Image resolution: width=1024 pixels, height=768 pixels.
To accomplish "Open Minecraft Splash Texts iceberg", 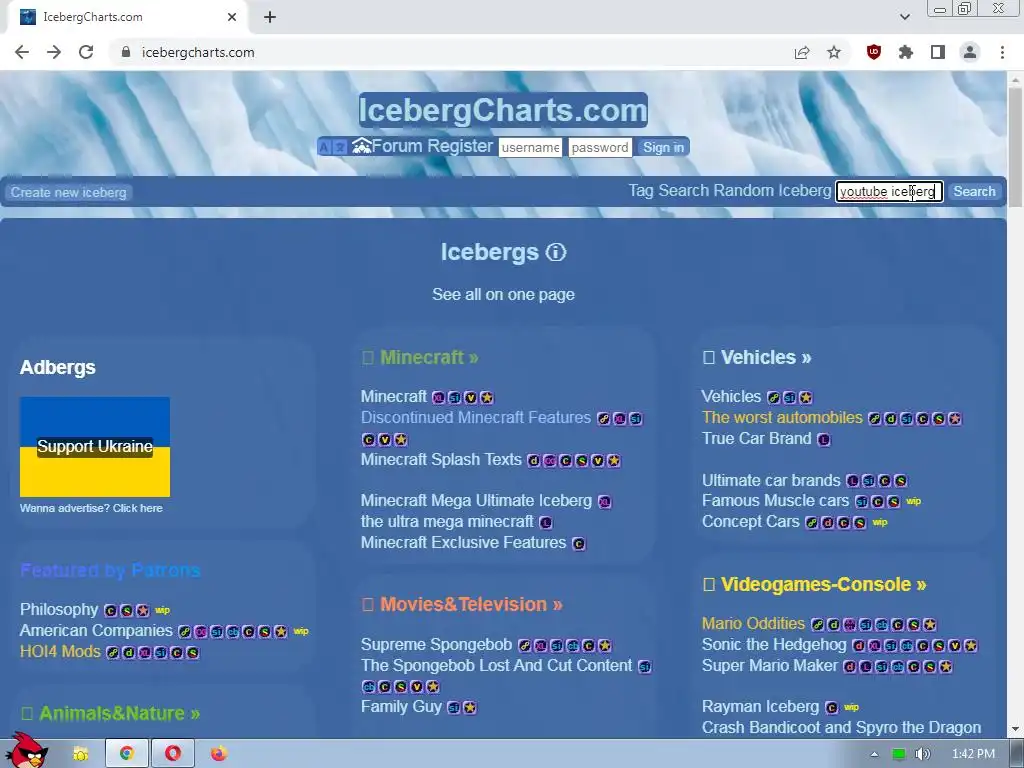I will click(441, 459).
